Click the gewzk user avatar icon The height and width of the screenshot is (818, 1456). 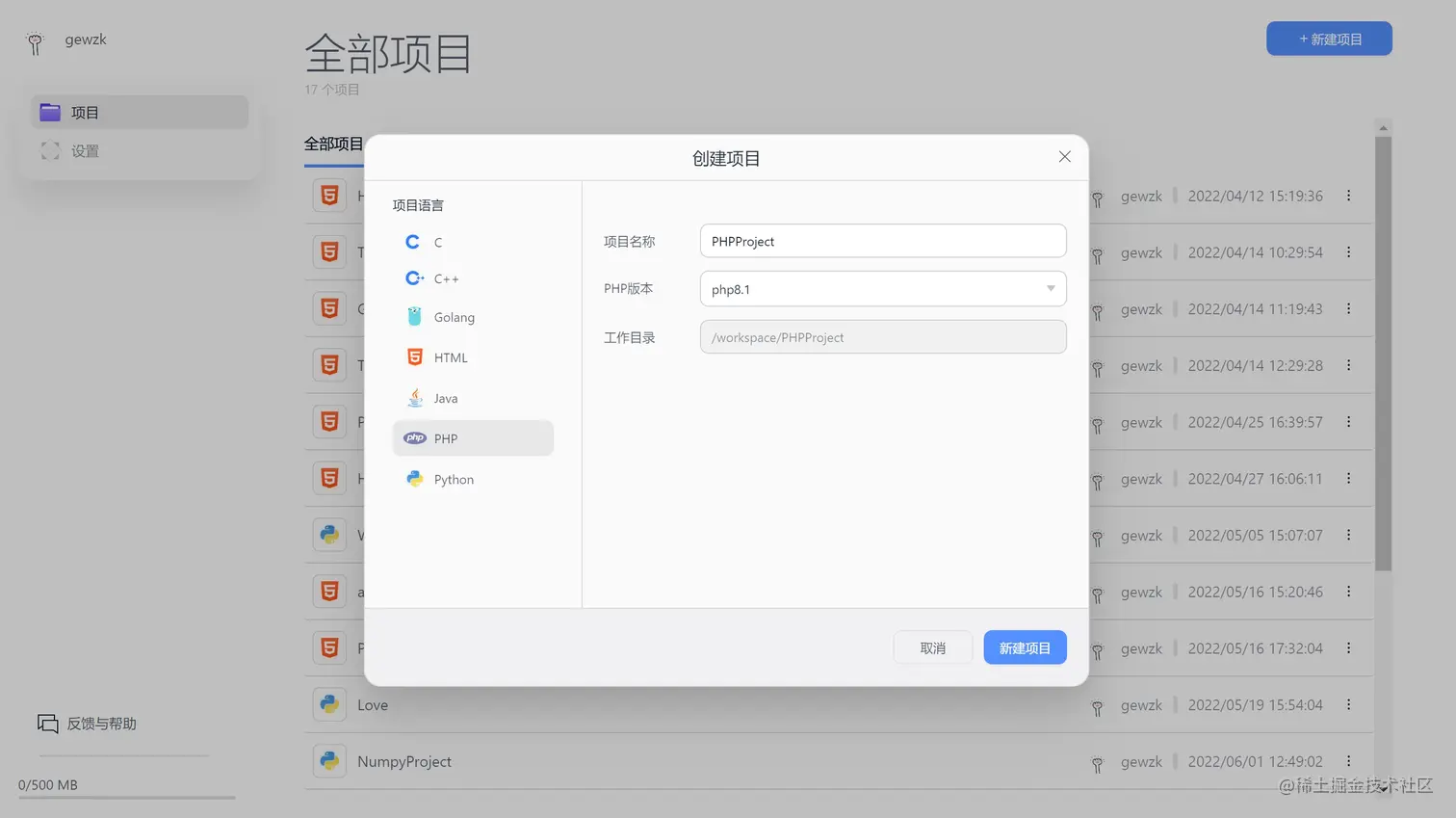pyautogui.click(x=35, y=42)
